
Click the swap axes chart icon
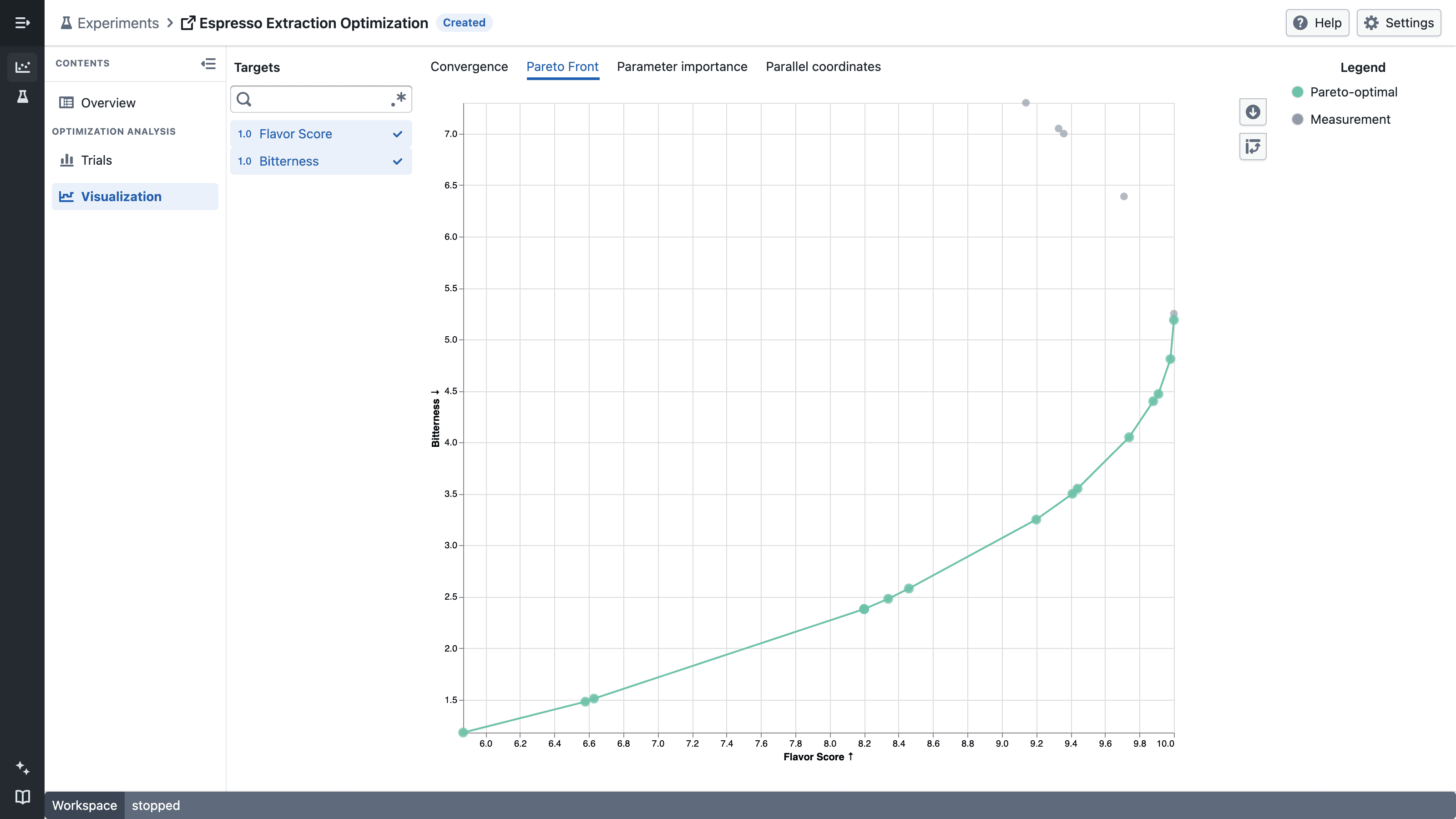tap(1253, 147)
